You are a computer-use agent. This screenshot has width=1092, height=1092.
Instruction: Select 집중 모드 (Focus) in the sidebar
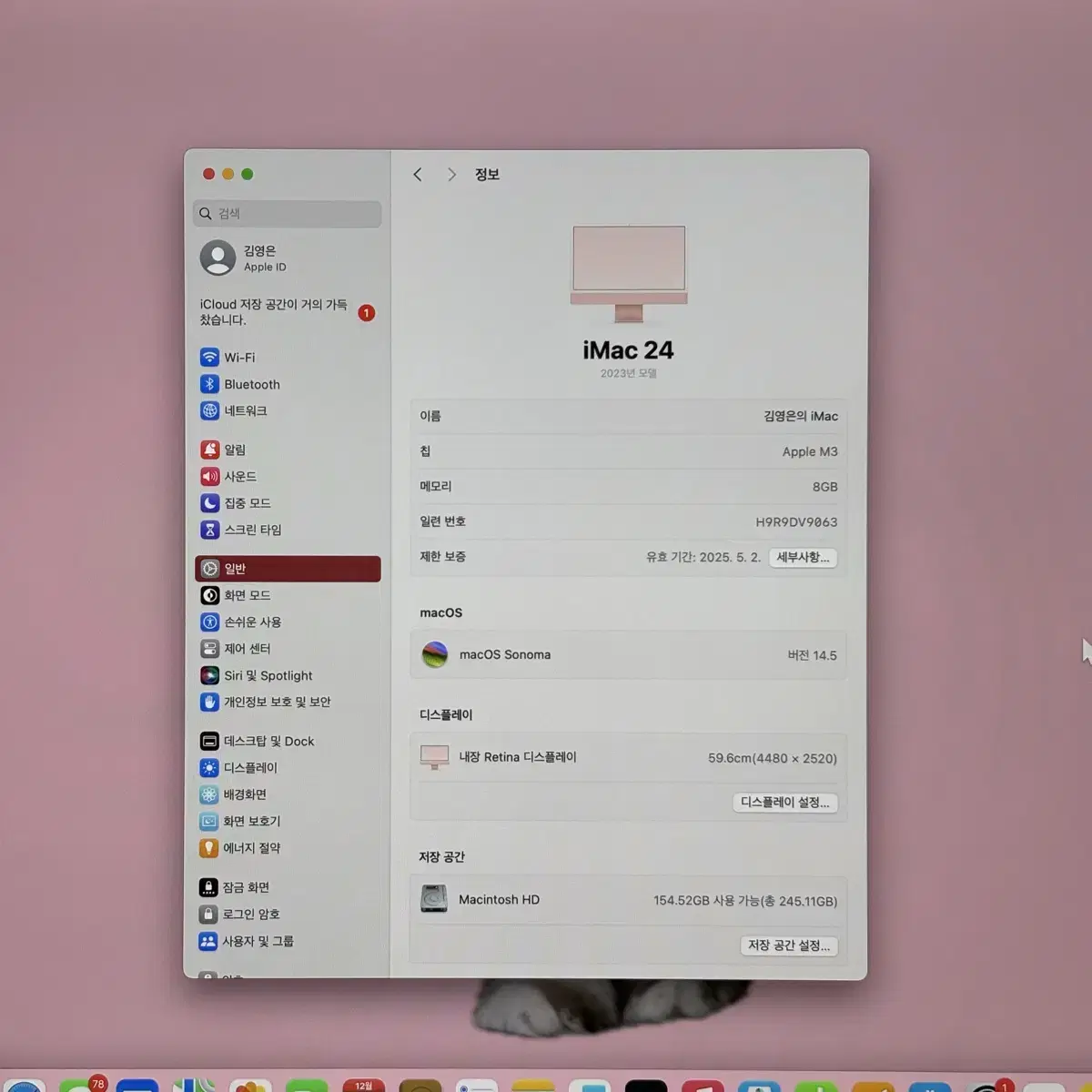coord(288,502)
